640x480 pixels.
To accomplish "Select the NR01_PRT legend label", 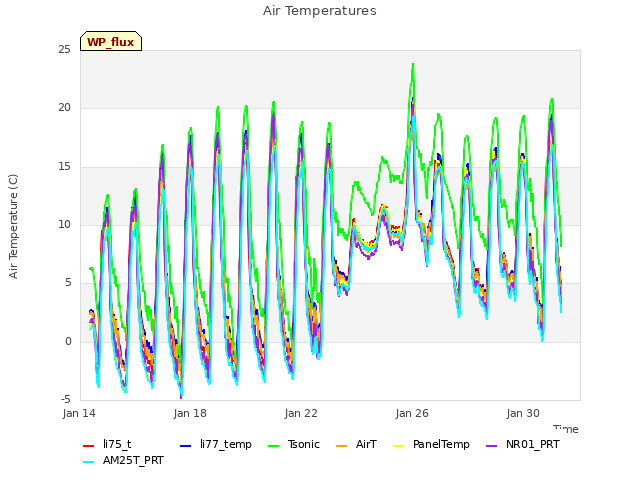I will [x=533, y=444].
